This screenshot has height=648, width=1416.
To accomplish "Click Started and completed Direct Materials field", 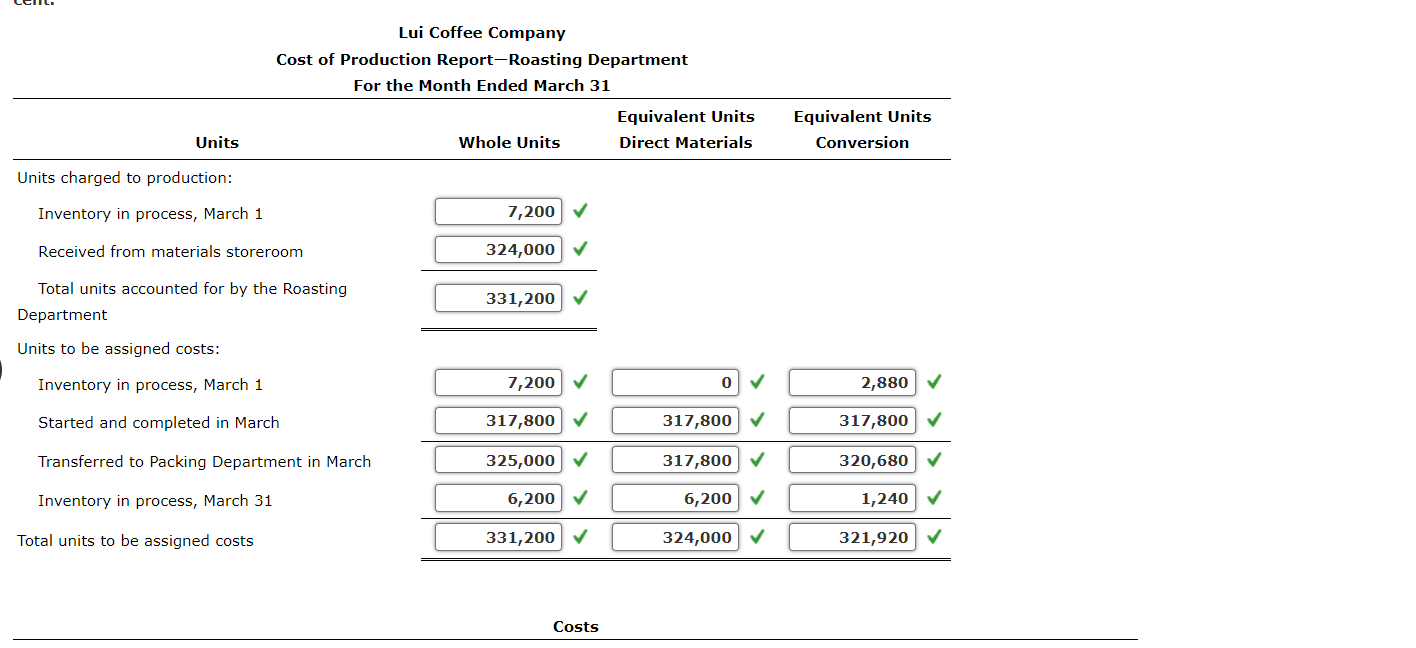I will [675, 420].
